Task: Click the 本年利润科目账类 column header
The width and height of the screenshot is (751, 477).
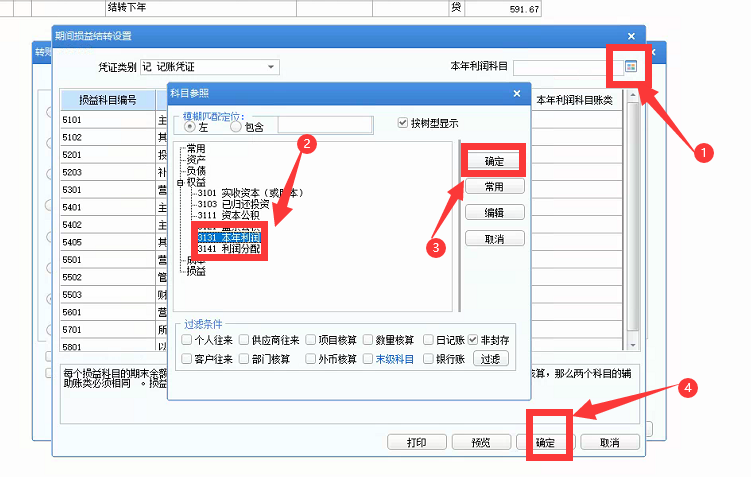Action: click(x=575, y=100)
